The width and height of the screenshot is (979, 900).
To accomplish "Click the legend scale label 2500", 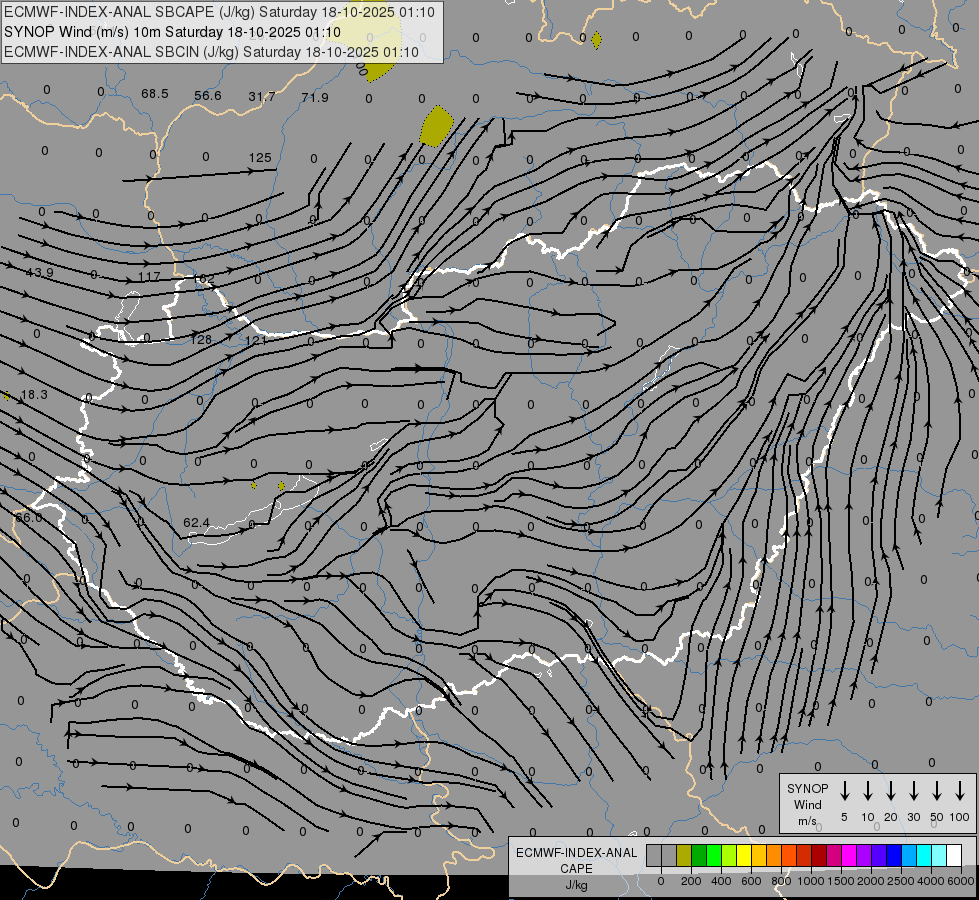I will click(901, 881).
